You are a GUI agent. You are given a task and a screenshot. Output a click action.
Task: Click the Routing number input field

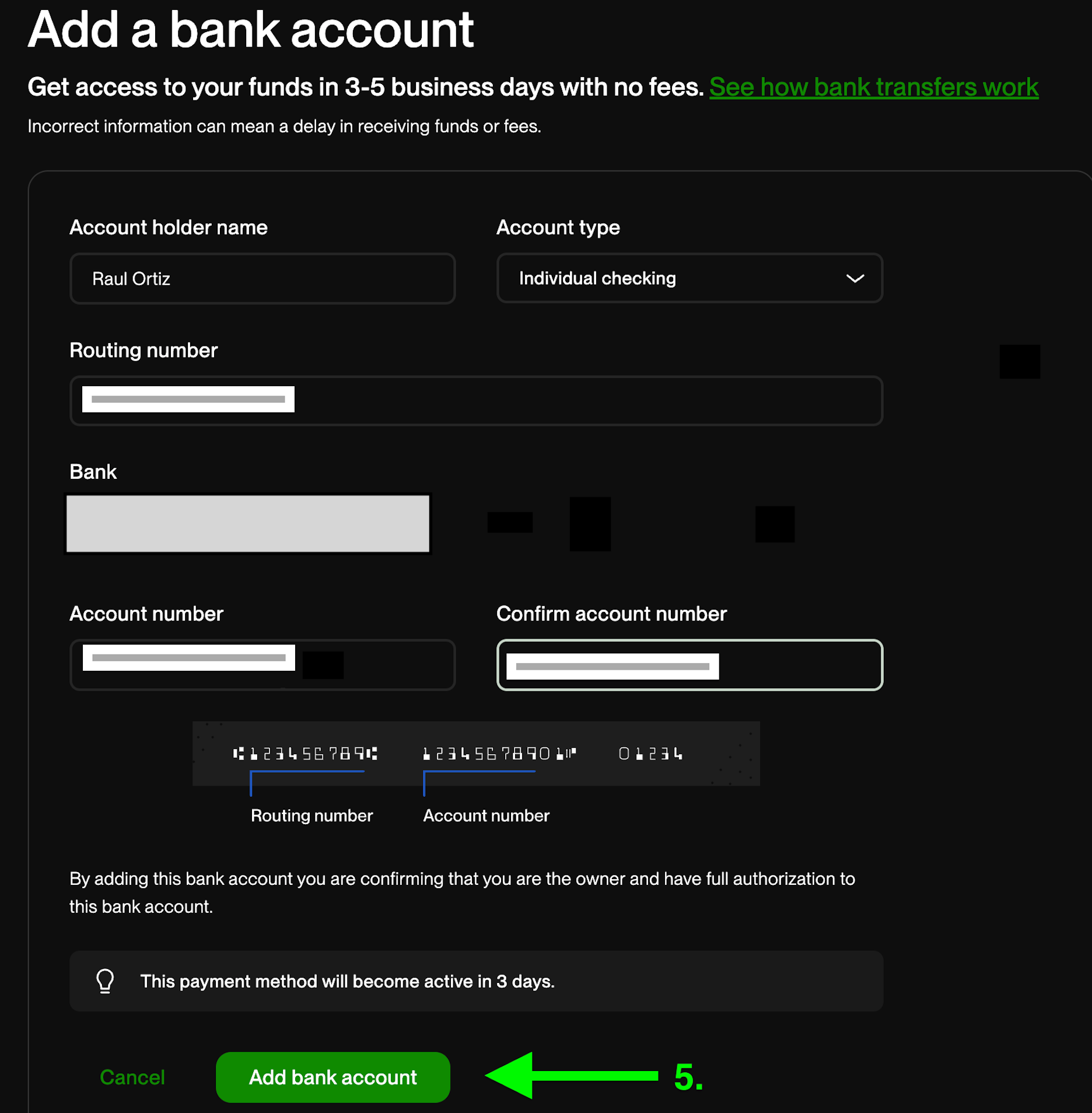tap(477, 401)
